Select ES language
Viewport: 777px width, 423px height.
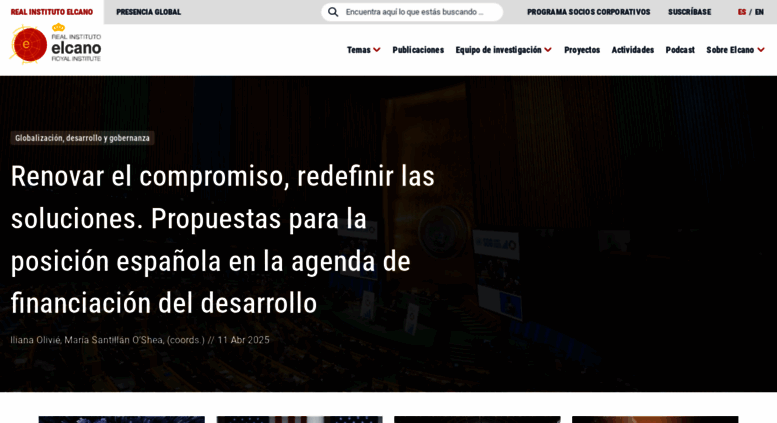point(742,12)
